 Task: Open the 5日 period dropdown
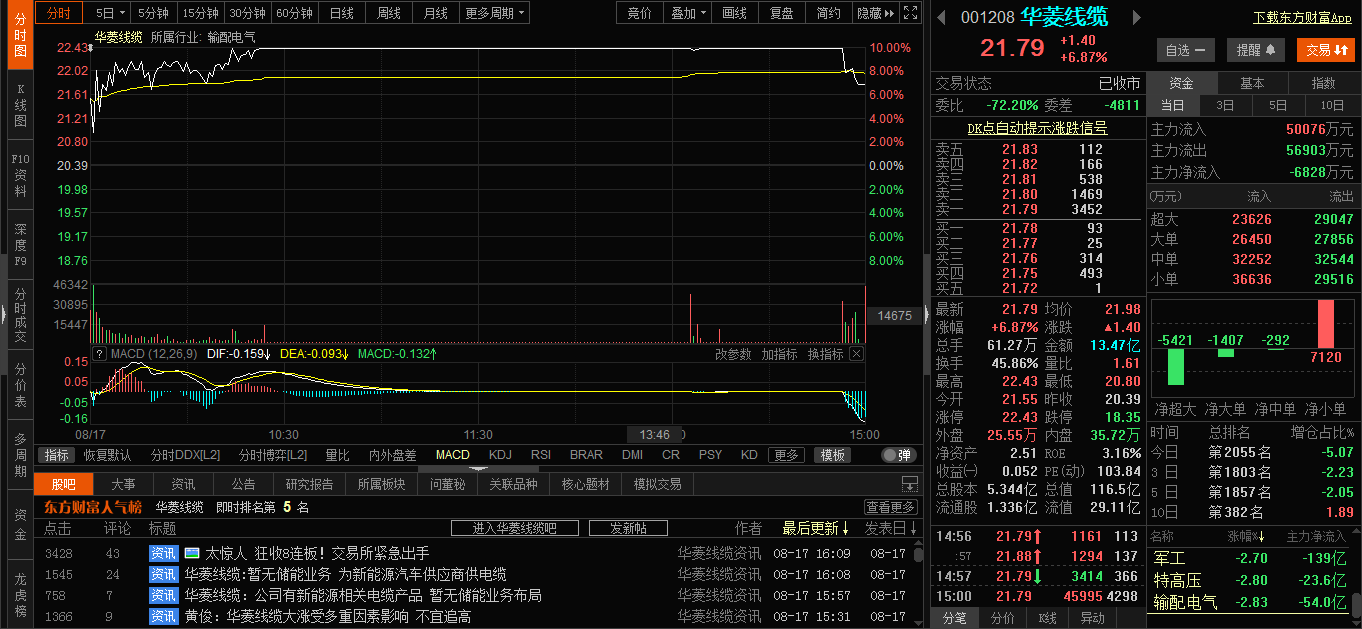[111, 13]
